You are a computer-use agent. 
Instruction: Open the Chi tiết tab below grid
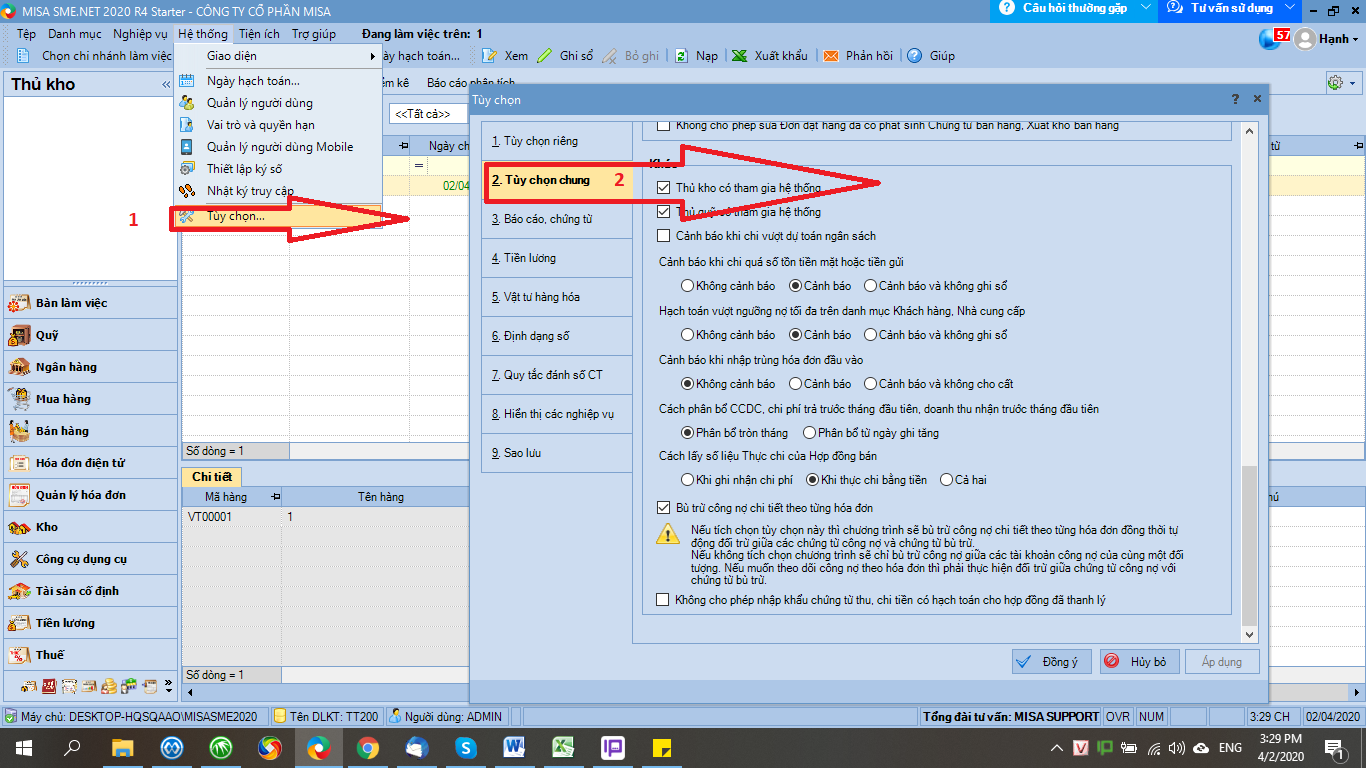click(x=212, y=478)
